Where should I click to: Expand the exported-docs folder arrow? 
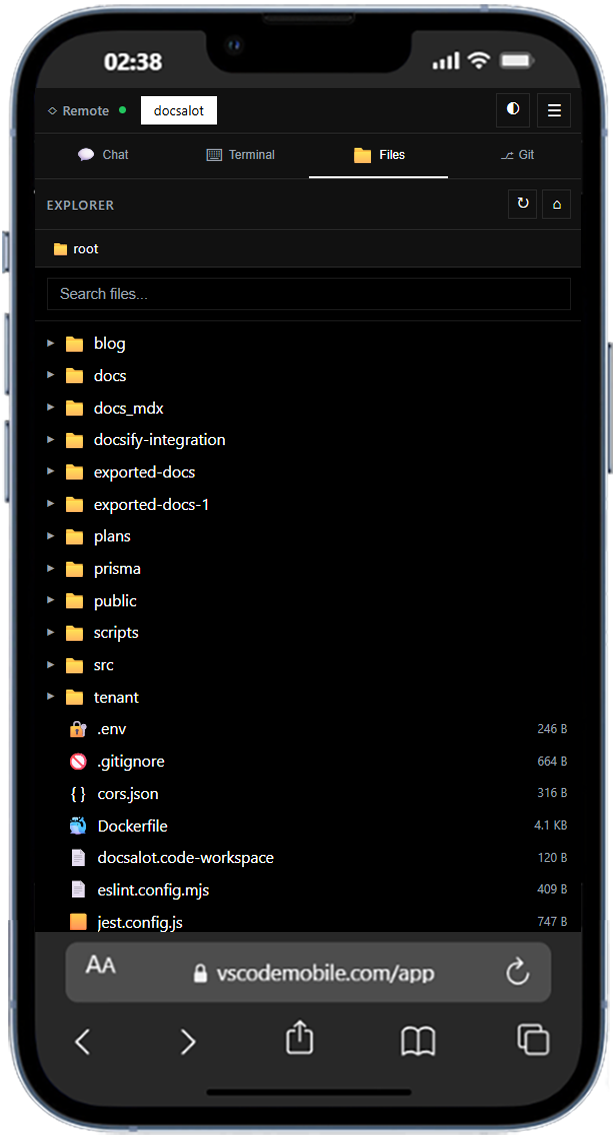(50, 471)
